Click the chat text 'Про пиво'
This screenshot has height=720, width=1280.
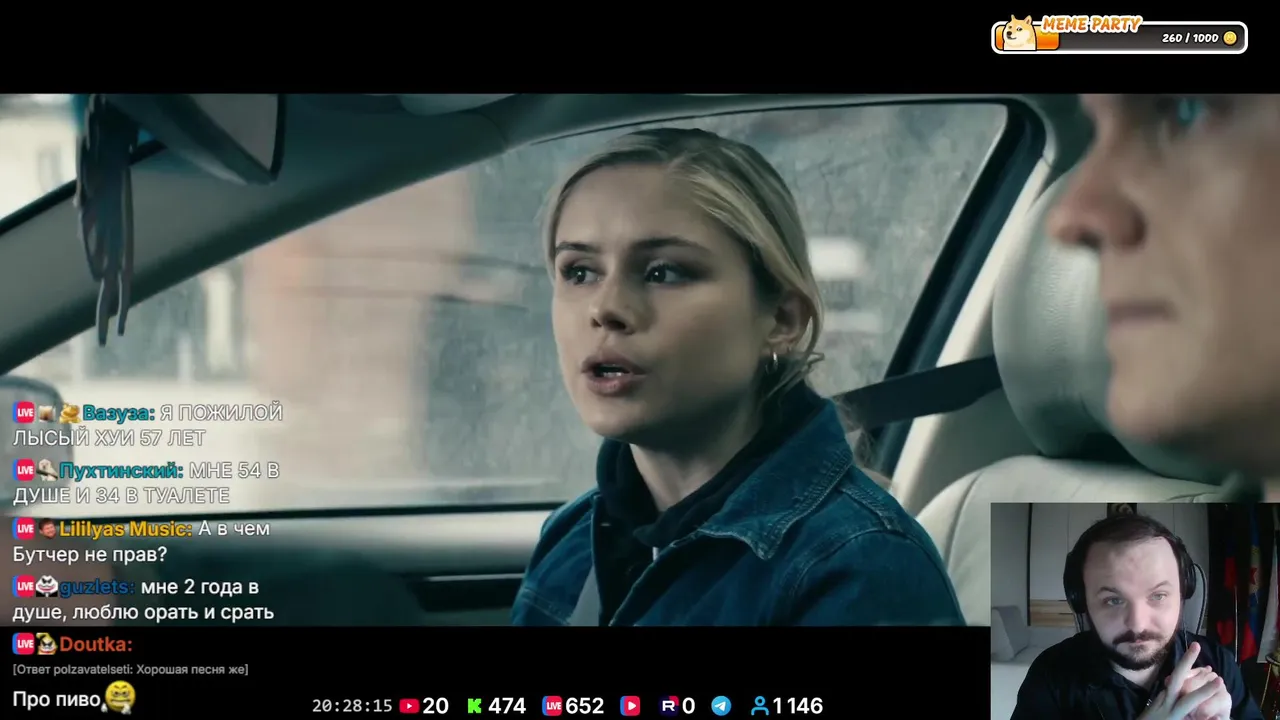point(58,699)
